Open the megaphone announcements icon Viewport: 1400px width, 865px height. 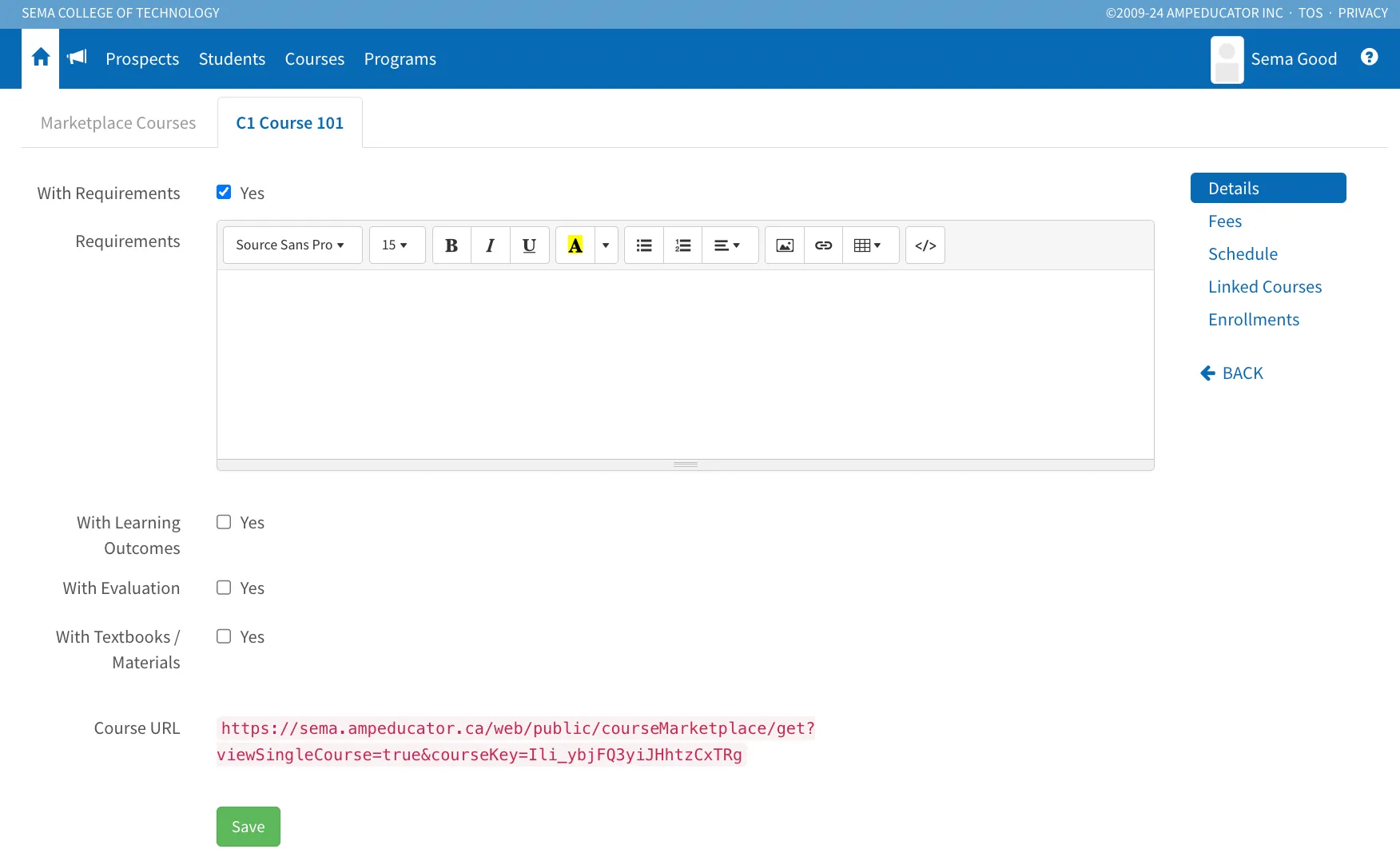pos(77,57)
